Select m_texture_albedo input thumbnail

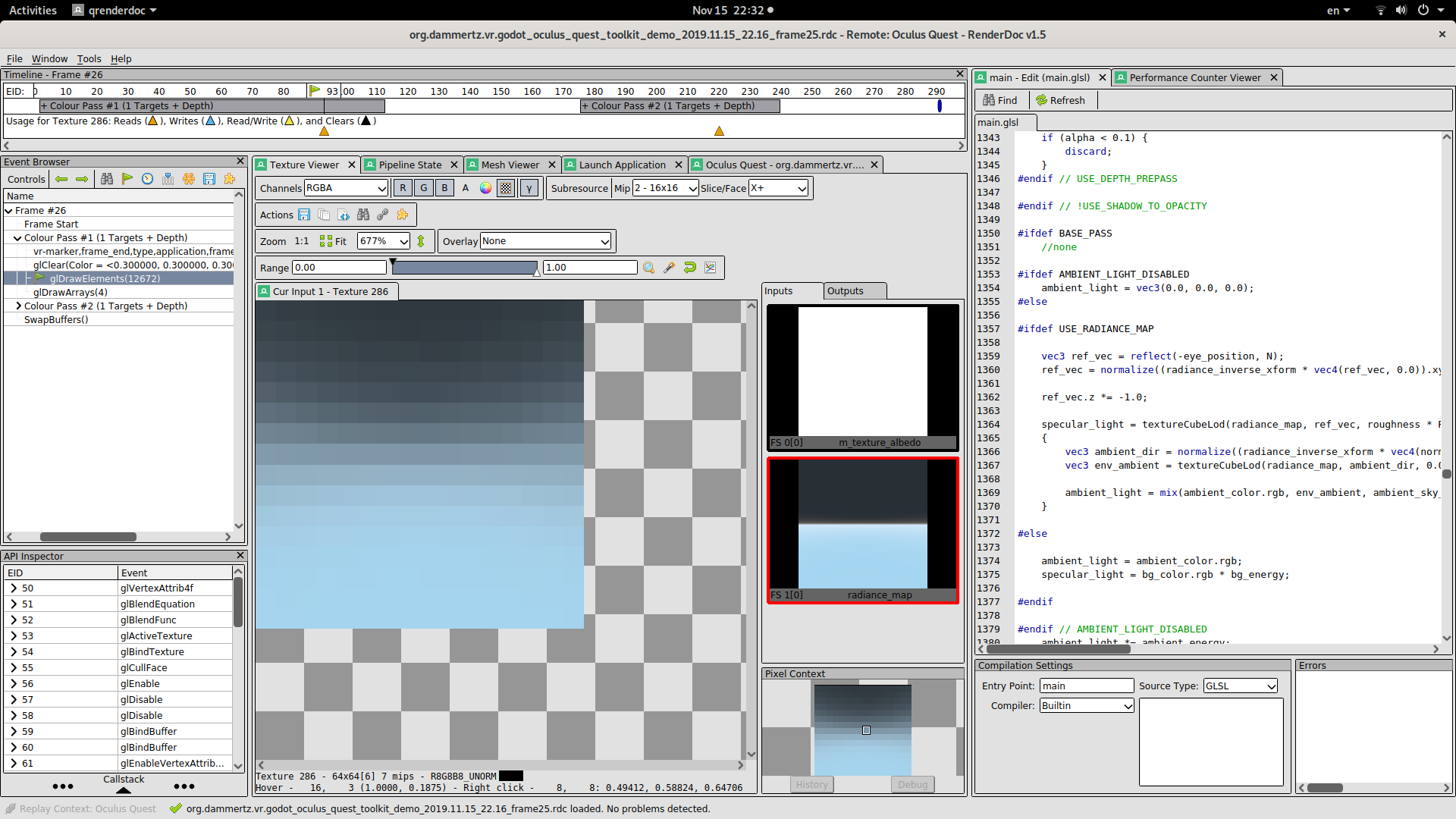(x=862, y=377)
